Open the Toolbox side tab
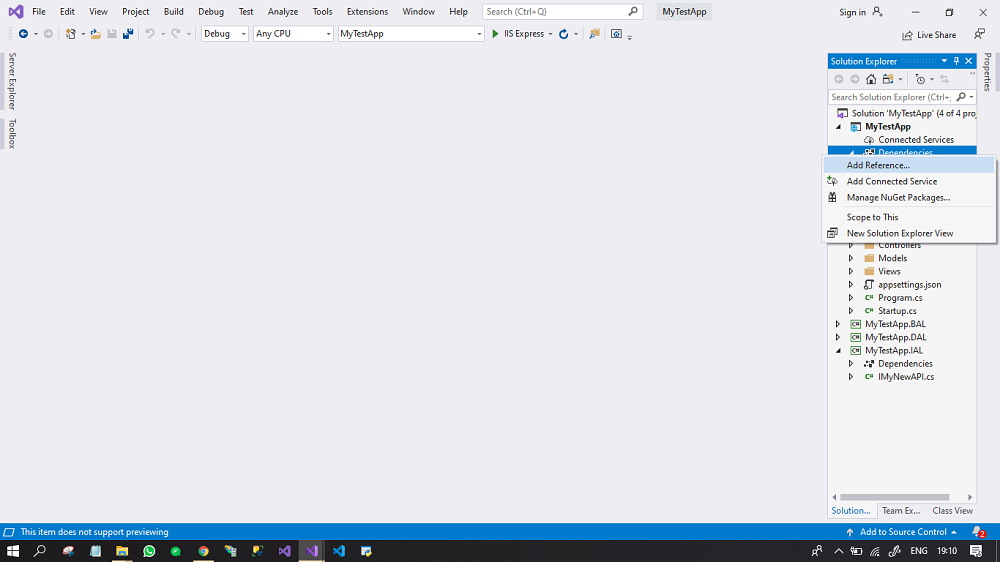This screenshot has width=1000, height=562. [11, 133]
